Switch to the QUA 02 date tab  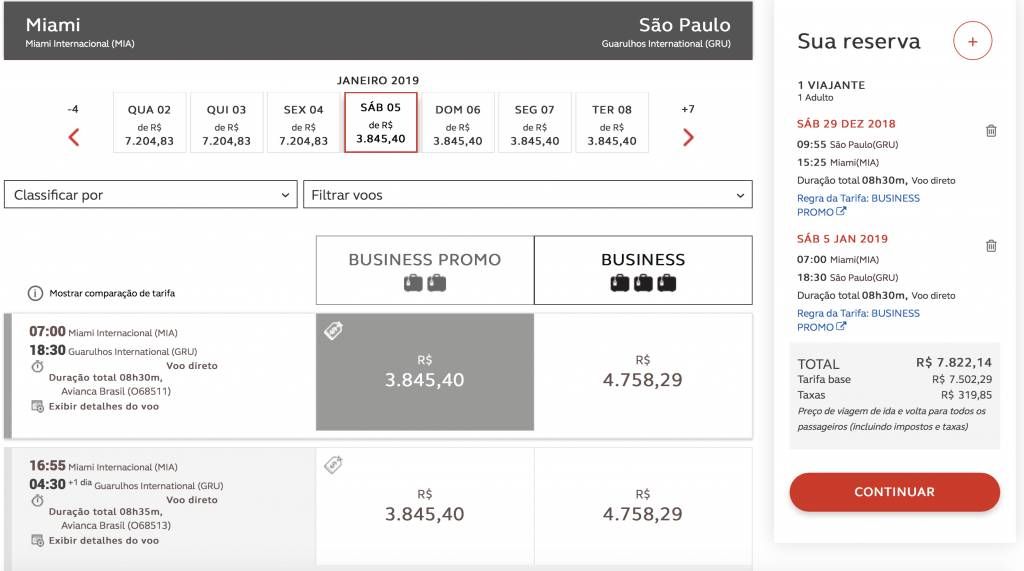pyautogui.click(x=150, y=123)
